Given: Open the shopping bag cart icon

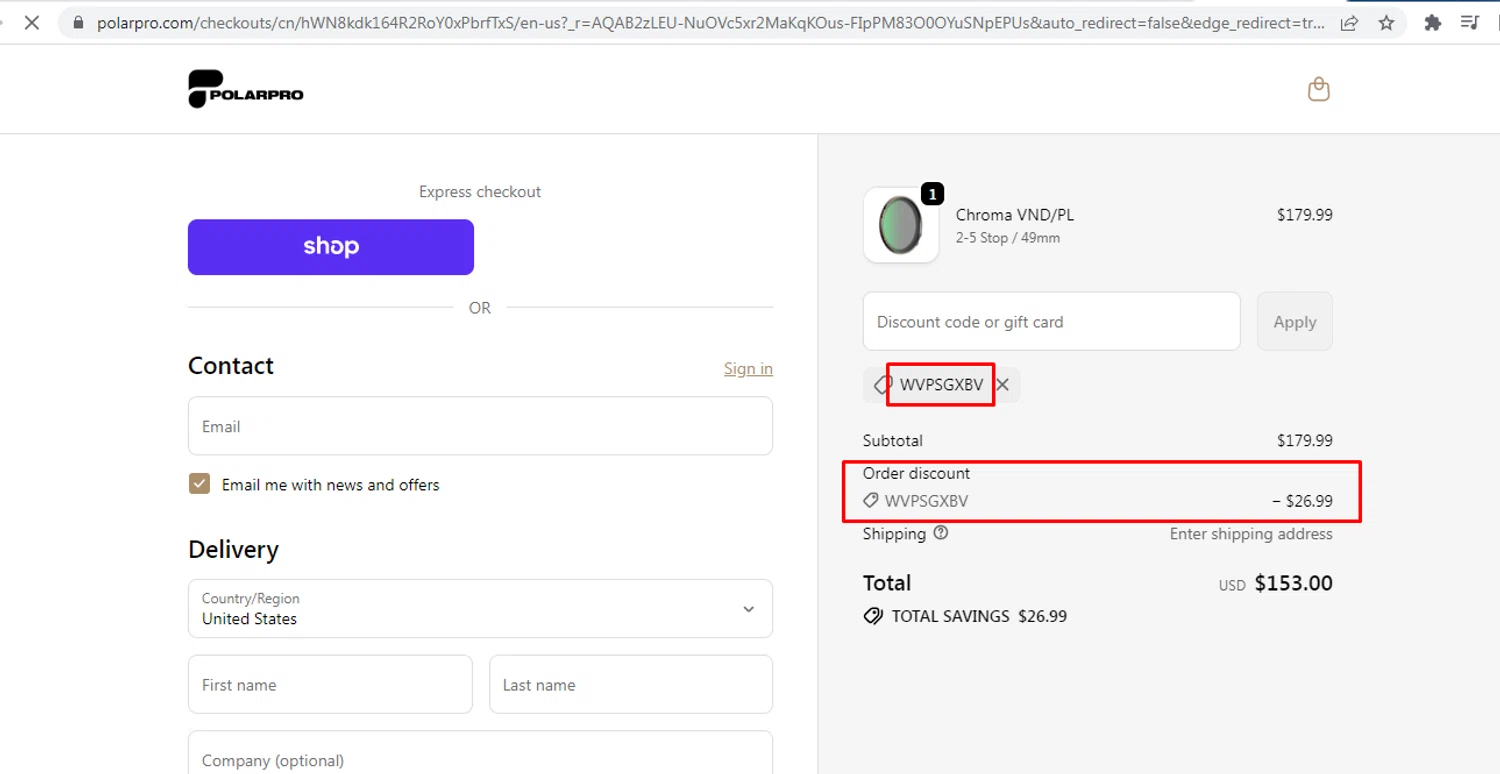Looking at the screenshot, I should (1319, 89).
